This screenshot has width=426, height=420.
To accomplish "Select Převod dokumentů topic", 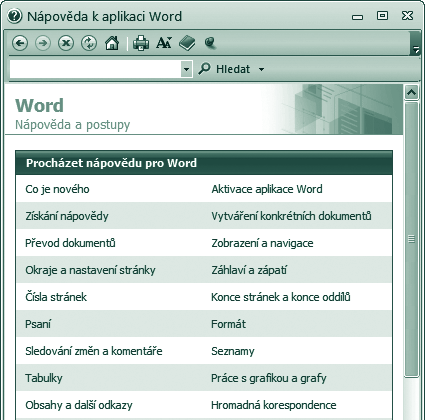I will pyautogui.click(x=70, y=243).
